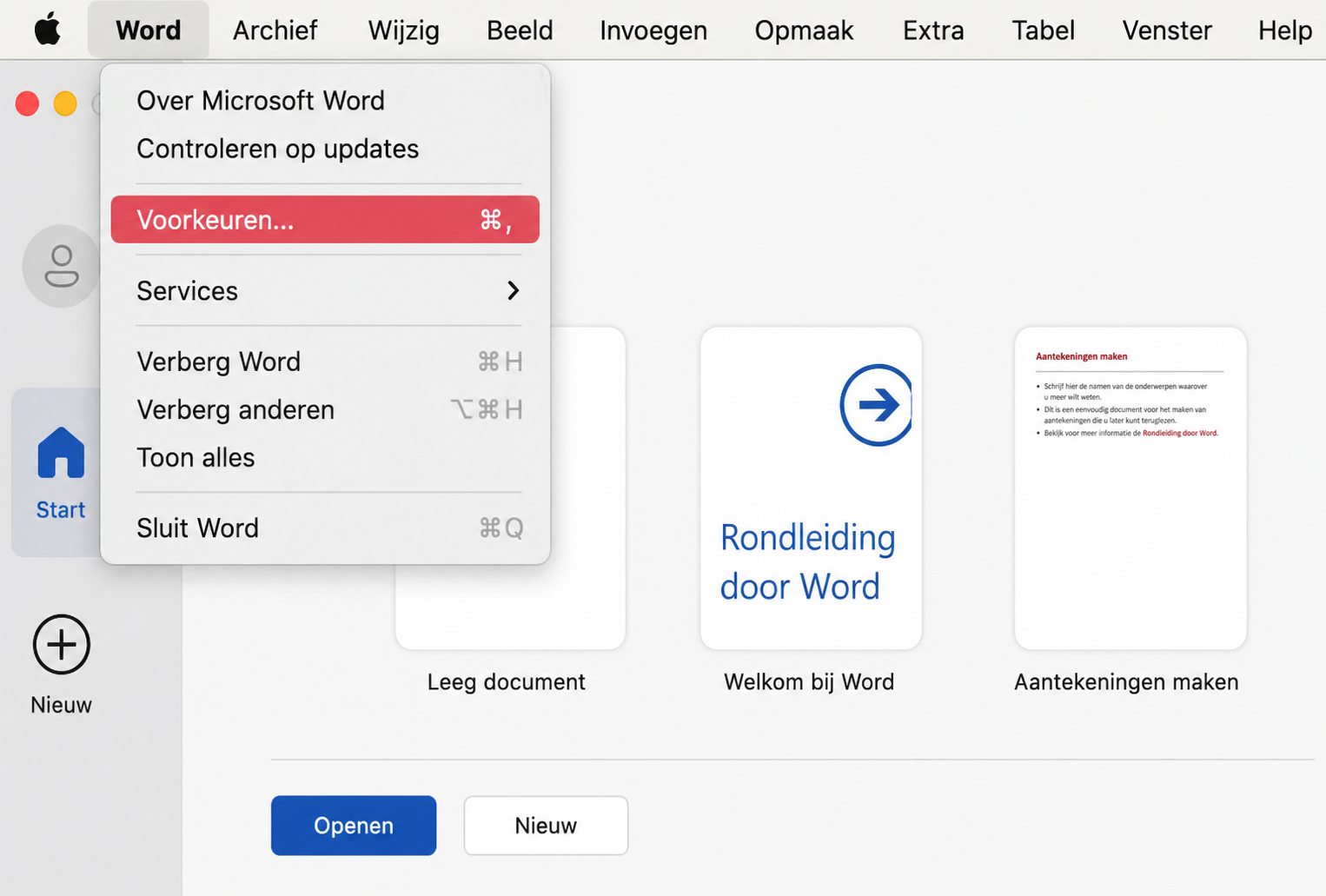
Task: Click the Aantekeningen maken caption text
Action: (1126, 682)
